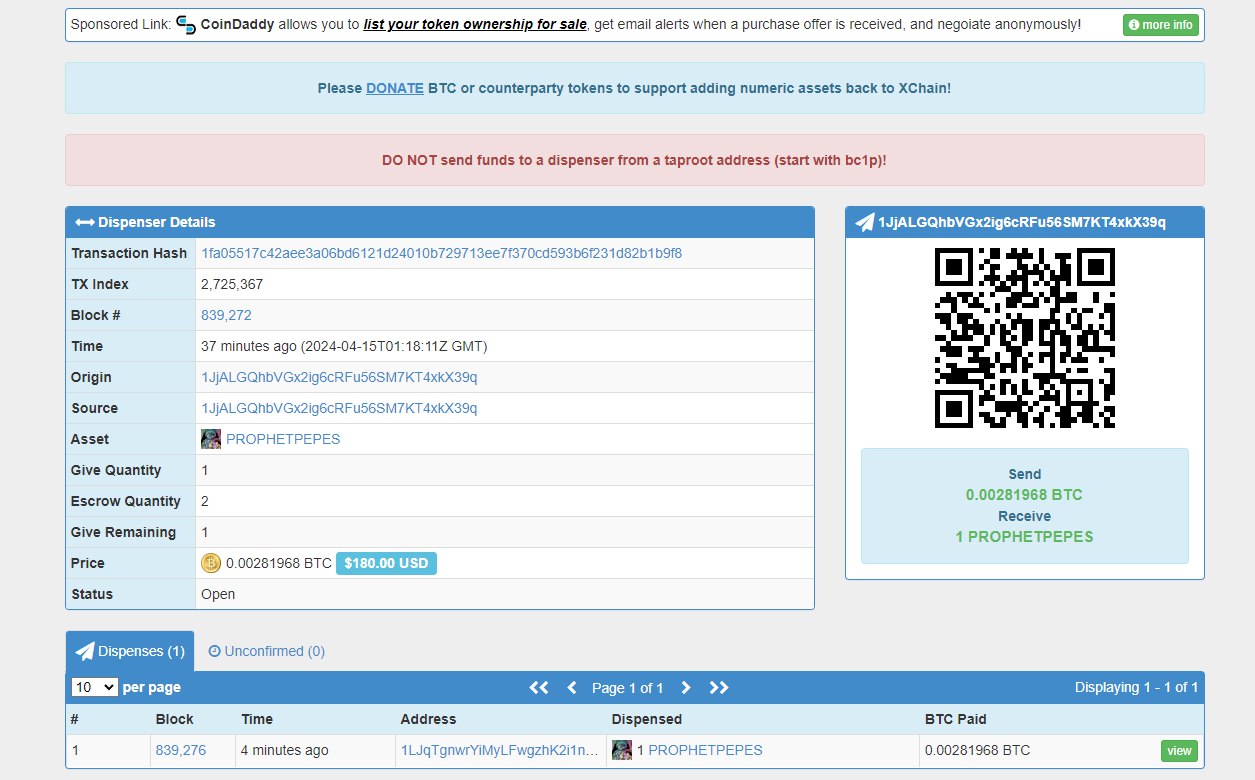Image resolution: width=1255 pixels, height=780 pixels.
Task: Open the transaction hash link
Action: click(x=442, y=253)
